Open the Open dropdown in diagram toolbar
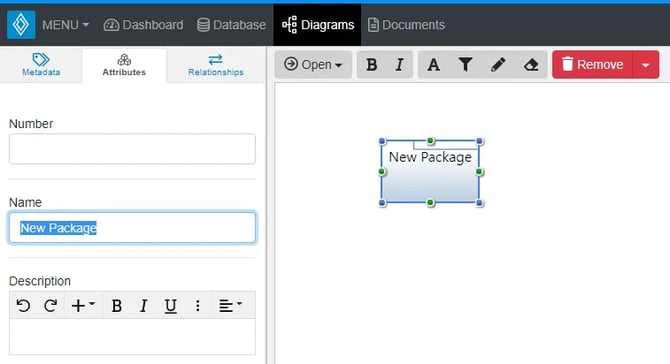This screenshot has width=670, height=364. pos(313,65)
